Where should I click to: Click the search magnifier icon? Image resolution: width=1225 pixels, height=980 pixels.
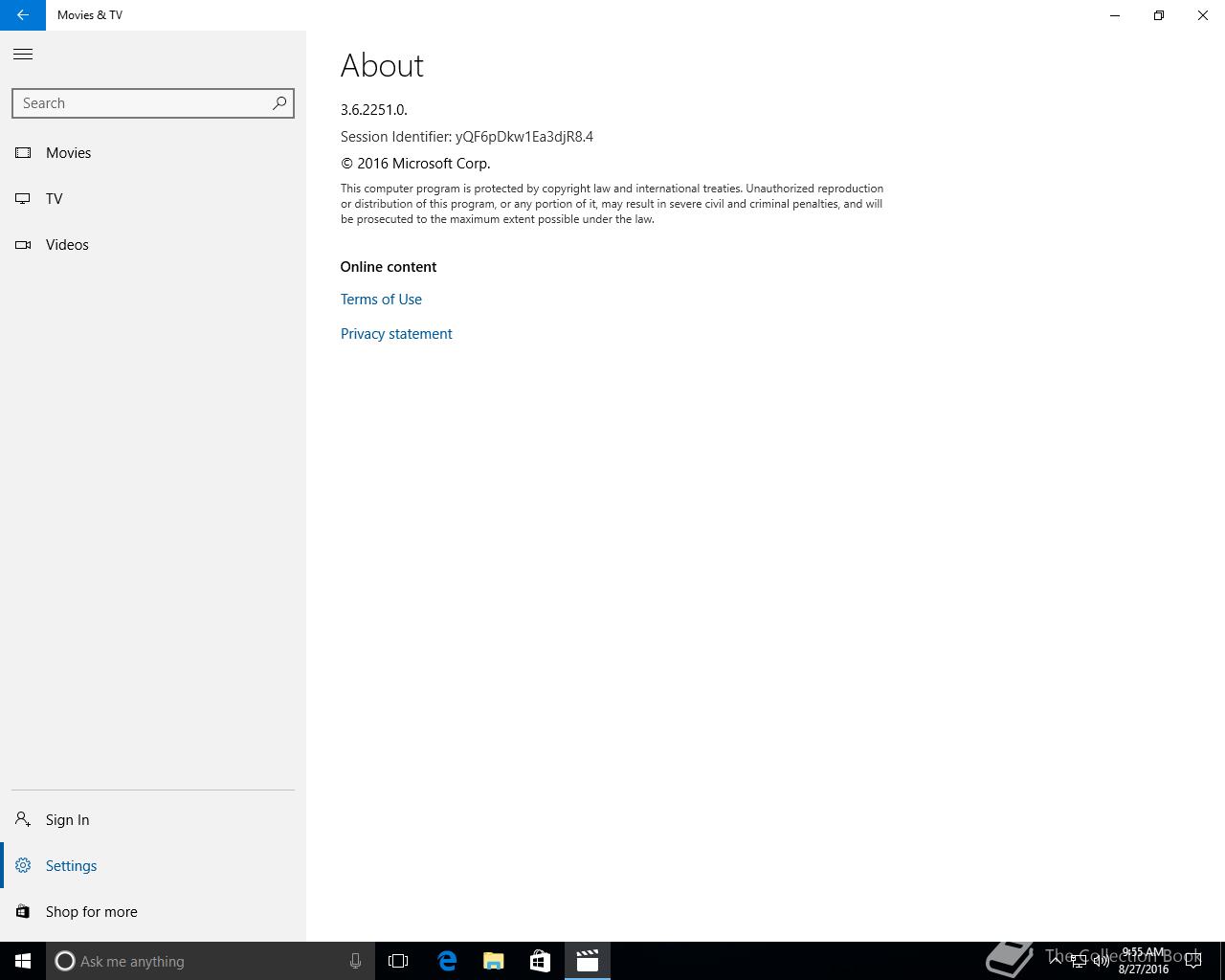click(x=279, y=103)
